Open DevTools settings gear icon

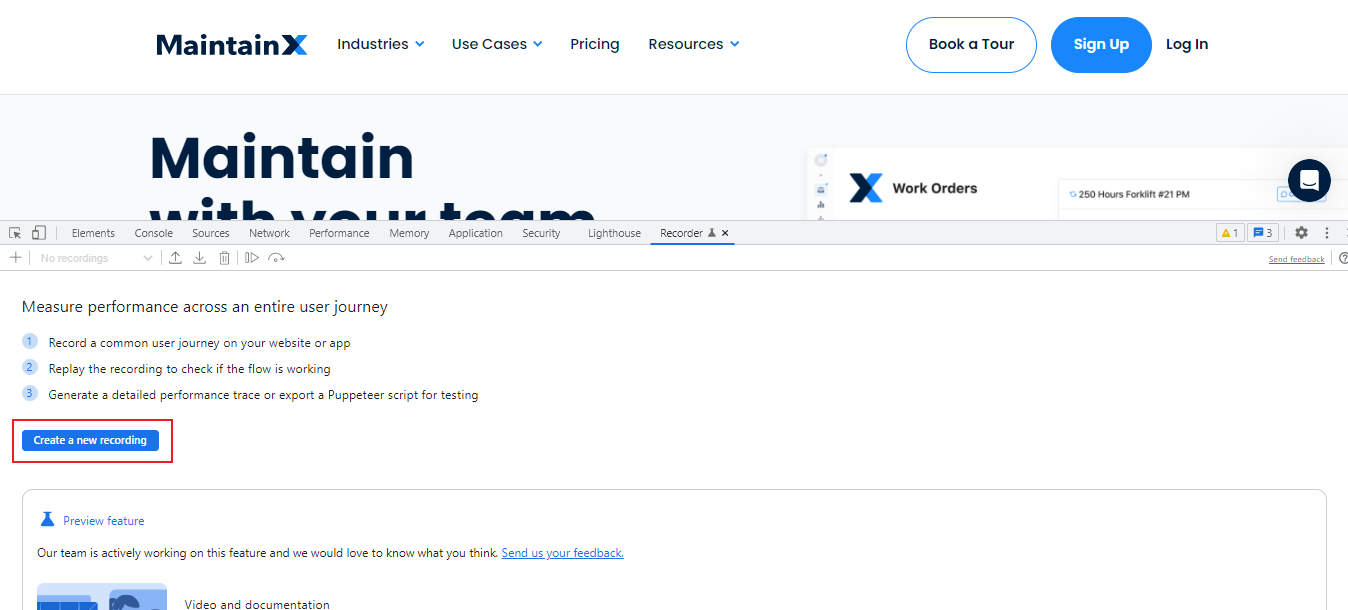point(1301,233)
